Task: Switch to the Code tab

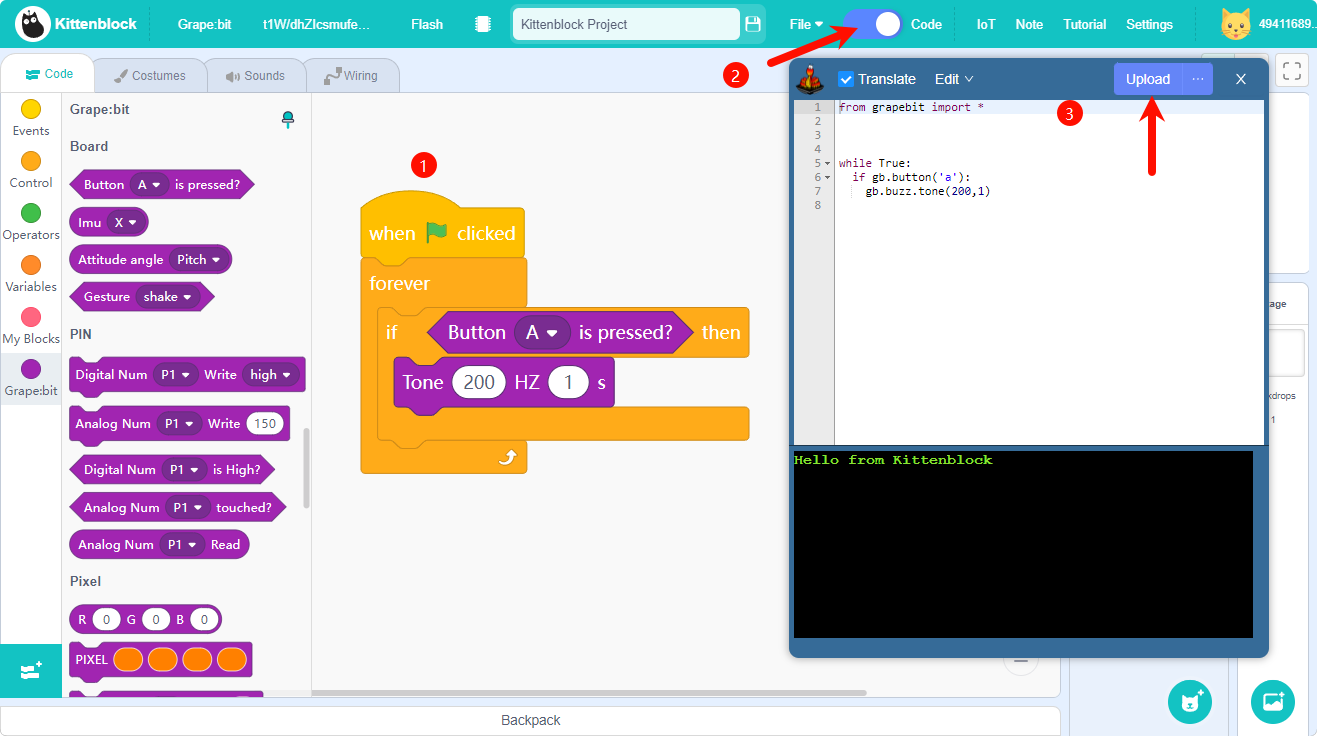Action: click(49, 74)
